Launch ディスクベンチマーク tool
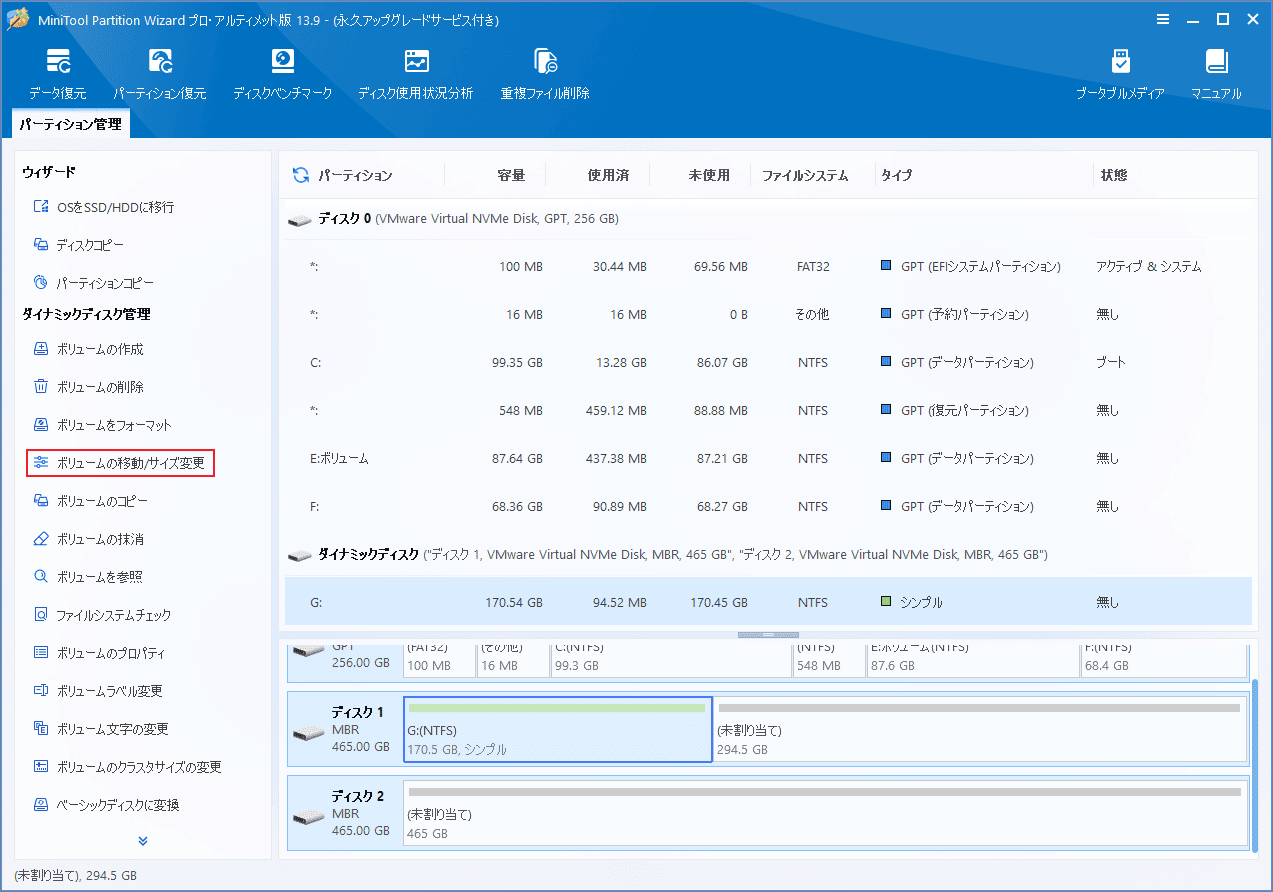Image resolution: width=1273 pixels, height=892 pixels. 283,74
